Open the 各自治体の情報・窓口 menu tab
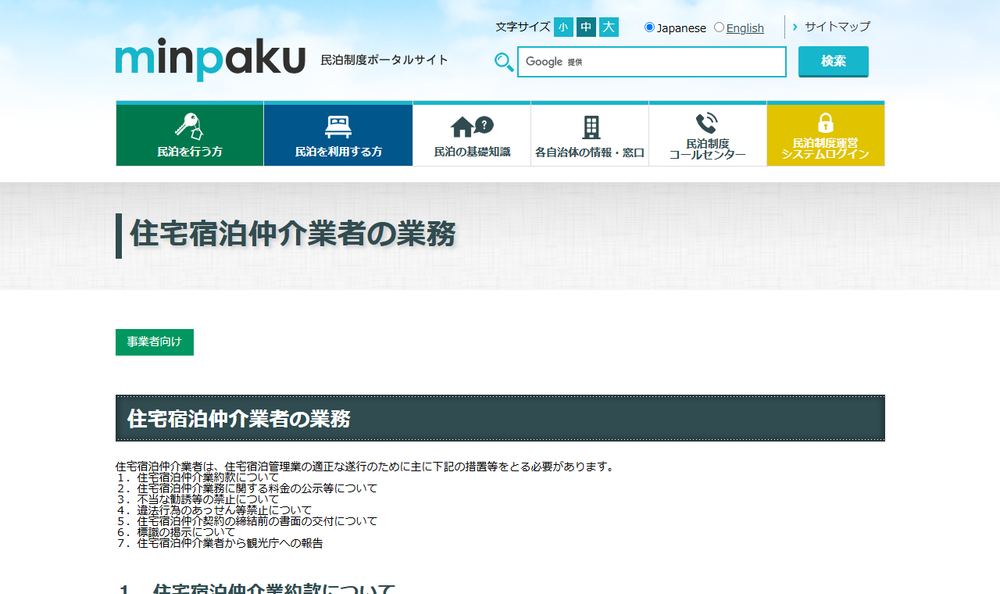This screenshot has height=594, width=1000. [590, 135]
